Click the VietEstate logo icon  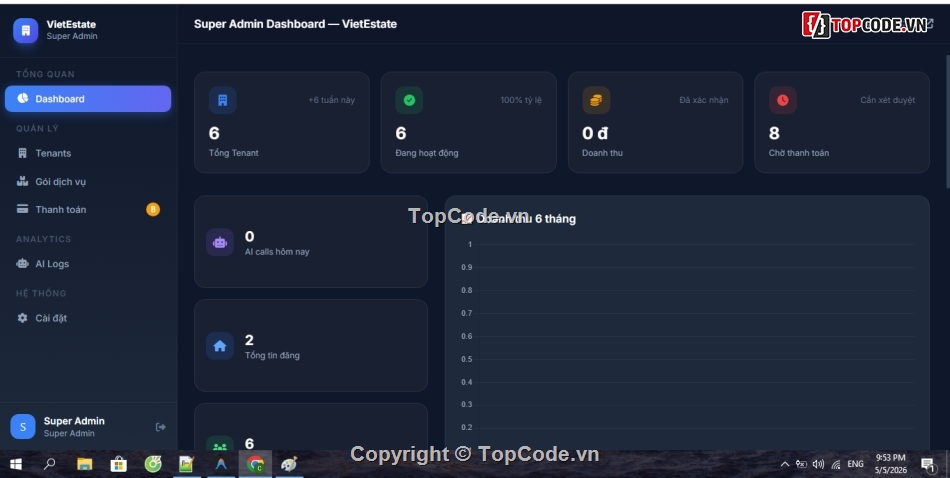tap(25, 30)
